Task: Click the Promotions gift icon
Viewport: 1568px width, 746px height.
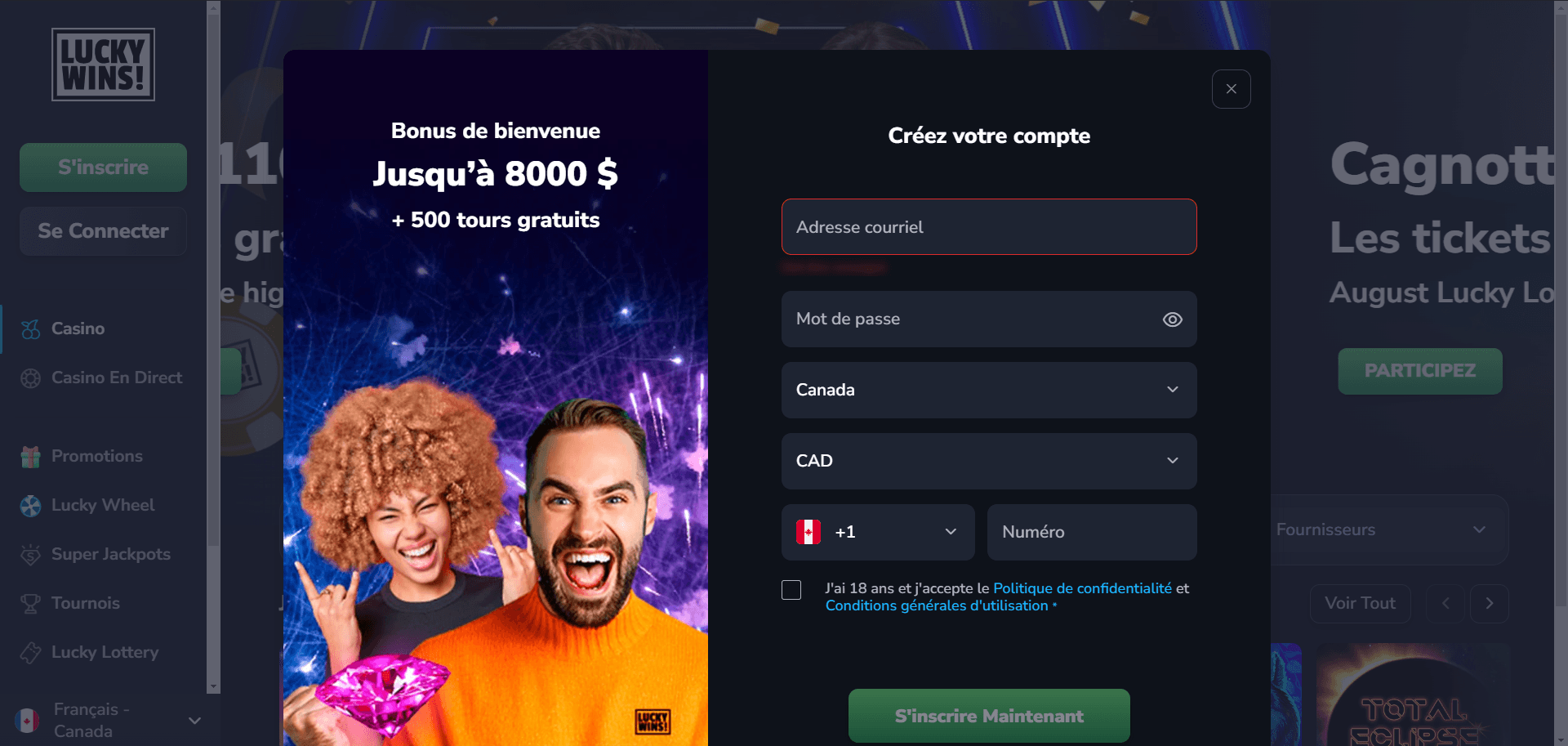Action: (x=30, y=457)
